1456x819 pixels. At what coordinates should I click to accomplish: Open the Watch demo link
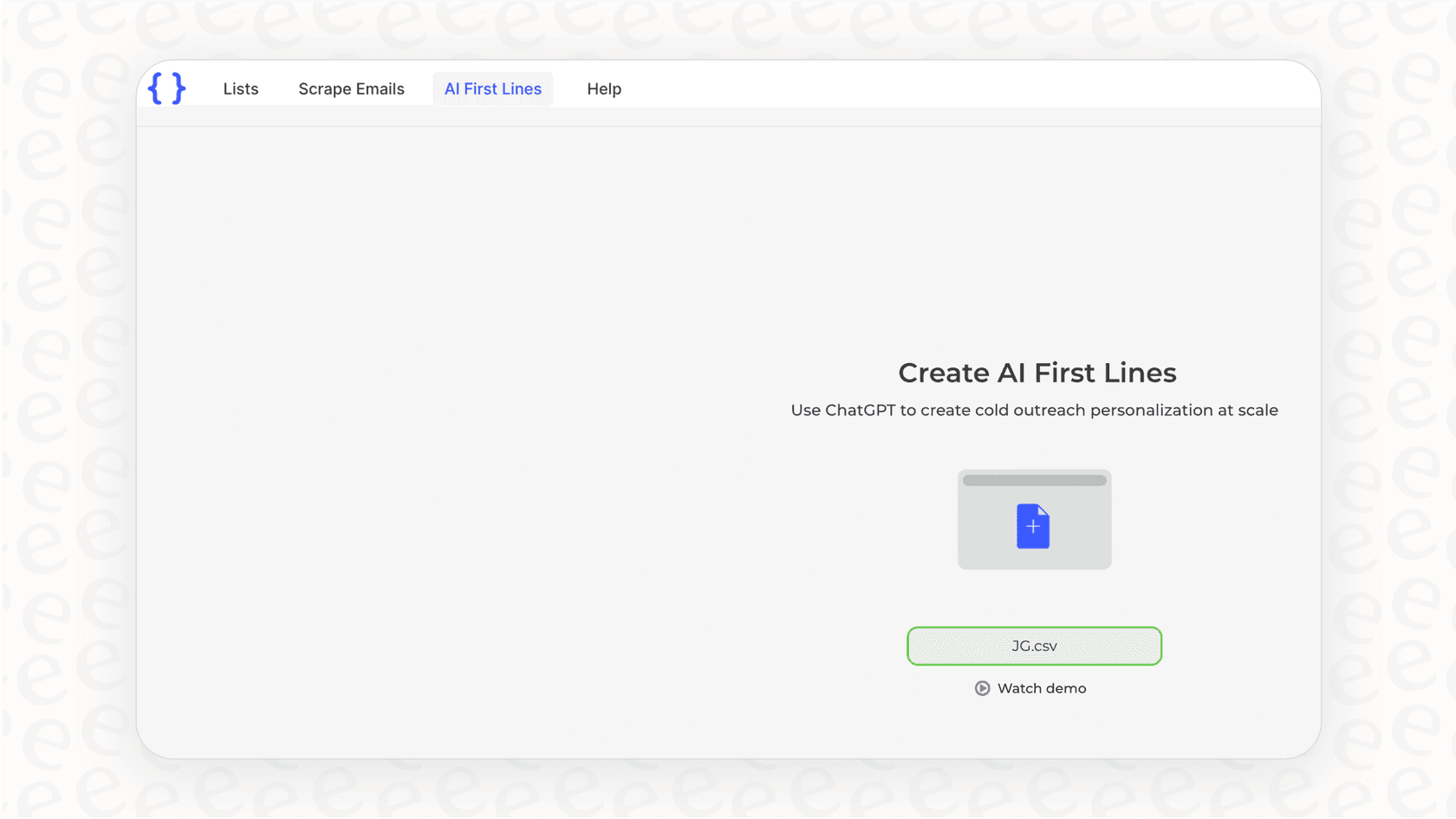pyautogui.click(x=1041, y=688)
